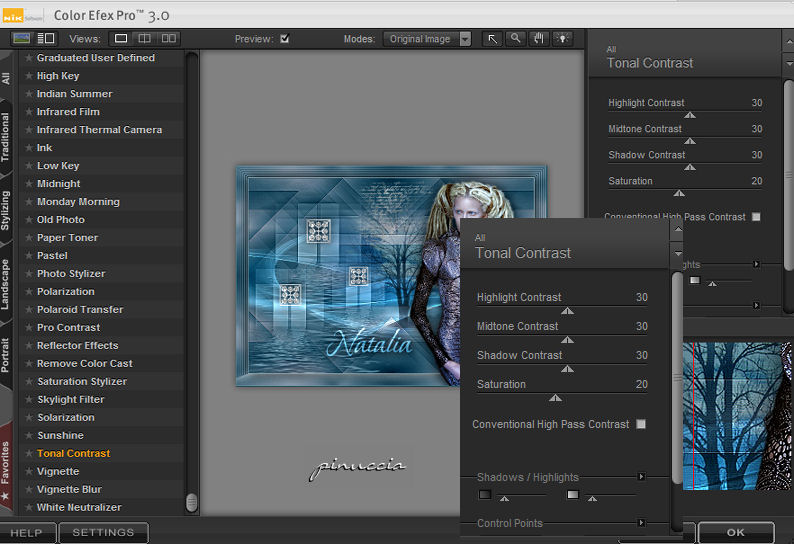Select Pro Contrast filter from list
The width and height of the screenshot is (794, 544).
[x=68, y=328]
